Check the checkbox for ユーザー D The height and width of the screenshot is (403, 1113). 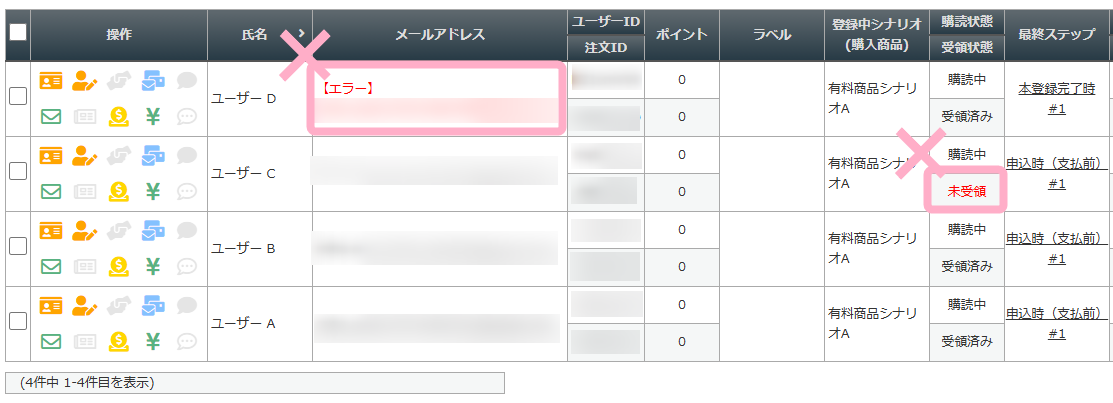[x=18, y=97]
